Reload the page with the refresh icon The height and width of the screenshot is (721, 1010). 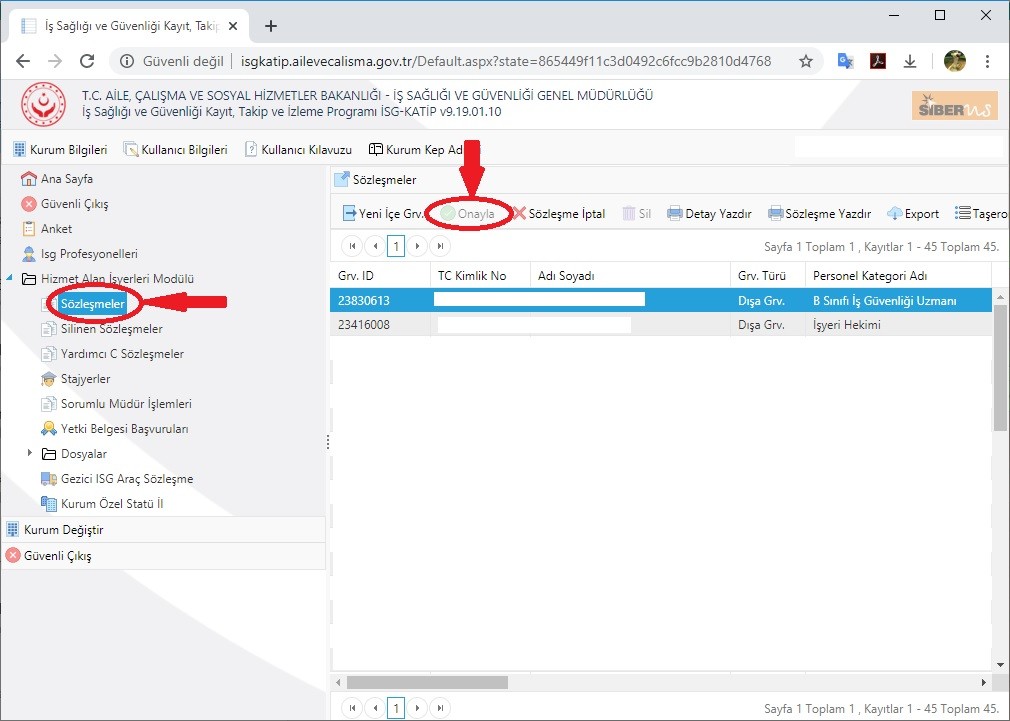point(87,61)
